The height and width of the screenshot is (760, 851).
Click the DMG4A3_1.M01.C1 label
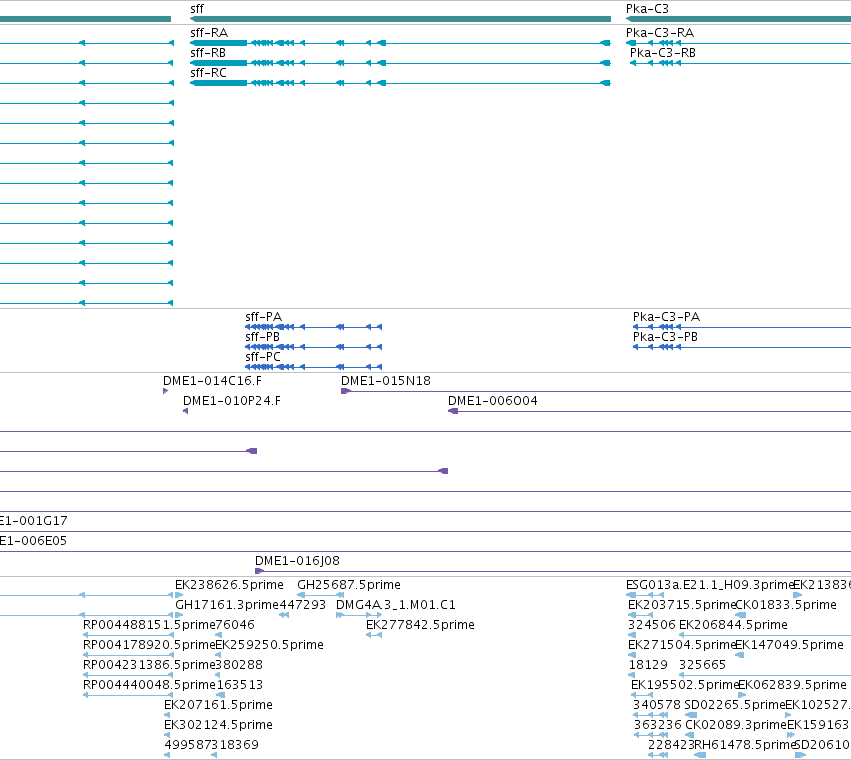pyautogui.click(x=396, y=605)
